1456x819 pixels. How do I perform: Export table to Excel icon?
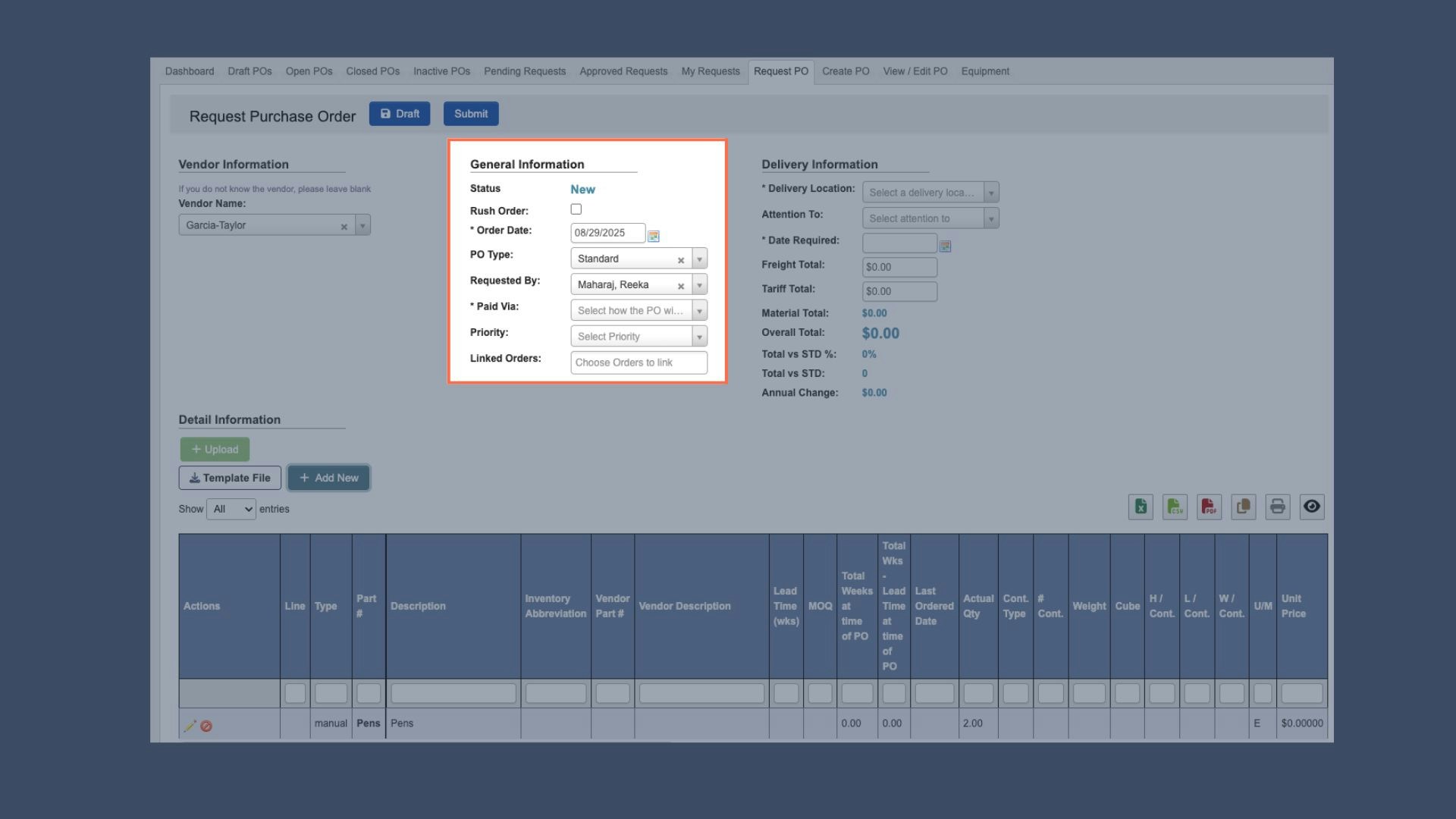1141,507
